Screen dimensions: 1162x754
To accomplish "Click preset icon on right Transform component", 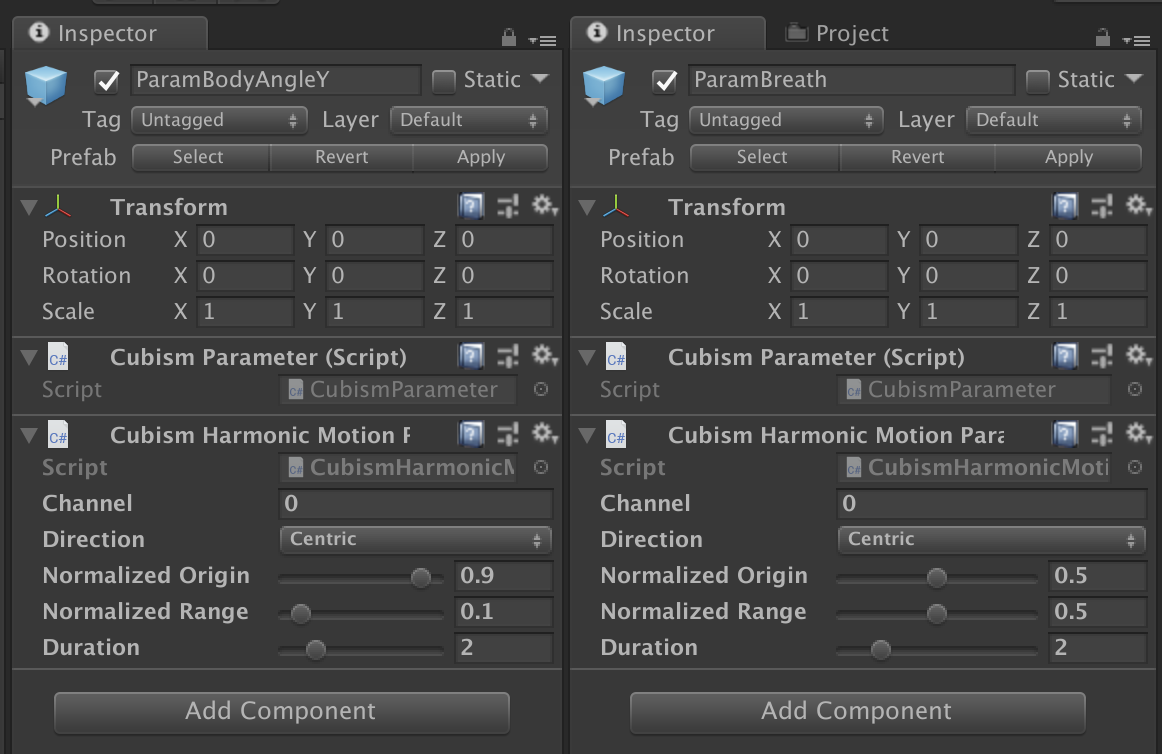I will tap(1101, 207).
